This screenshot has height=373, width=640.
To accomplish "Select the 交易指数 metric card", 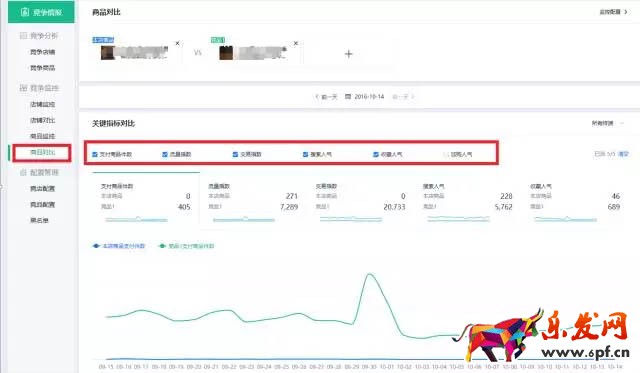I will 360,199.
